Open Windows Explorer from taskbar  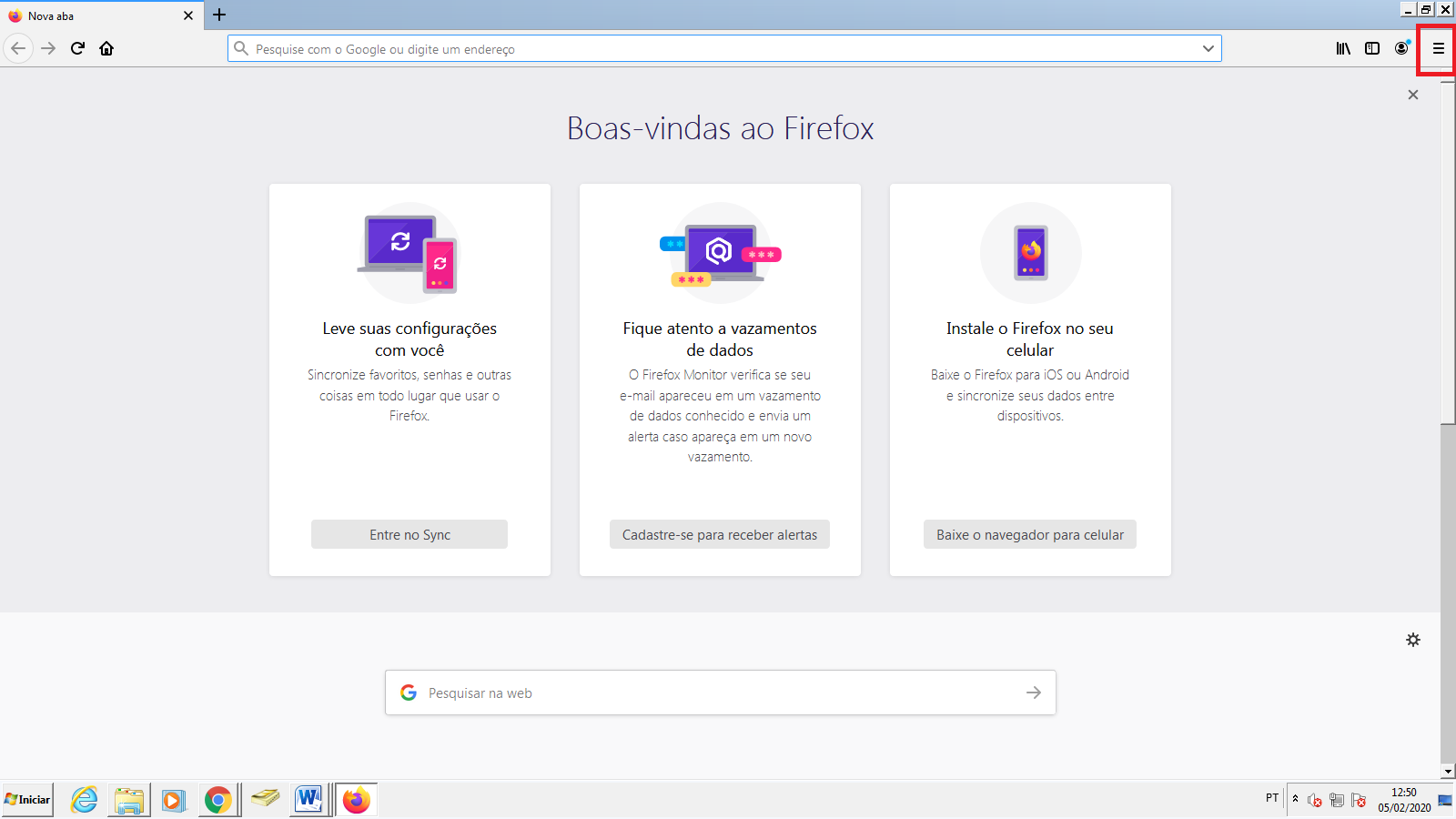(x=129, y=800)
